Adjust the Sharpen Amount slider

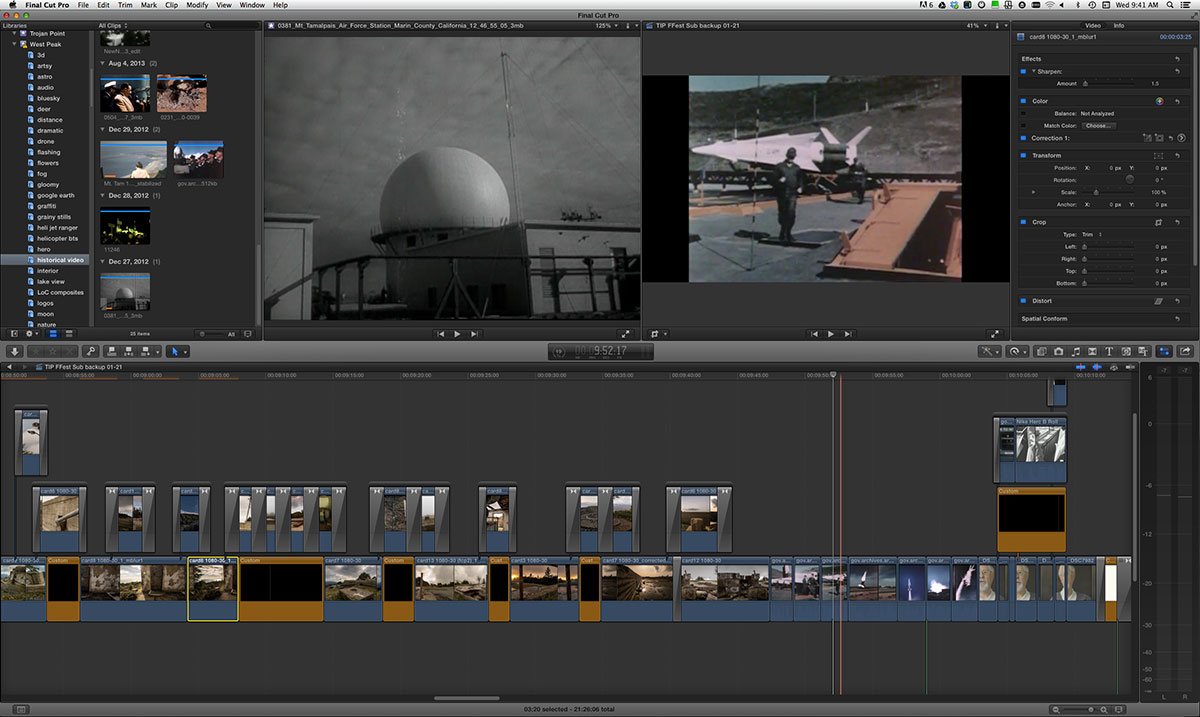point(1107,83)
